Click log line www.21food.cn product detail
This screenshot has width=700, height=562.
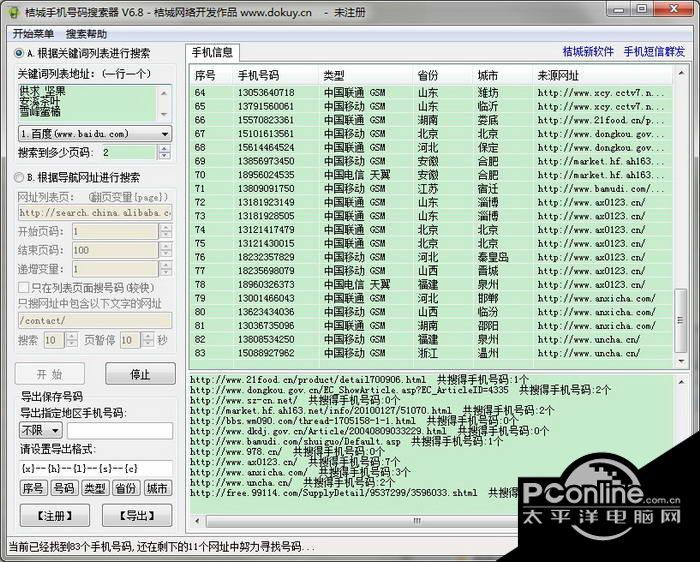[359, 380]
